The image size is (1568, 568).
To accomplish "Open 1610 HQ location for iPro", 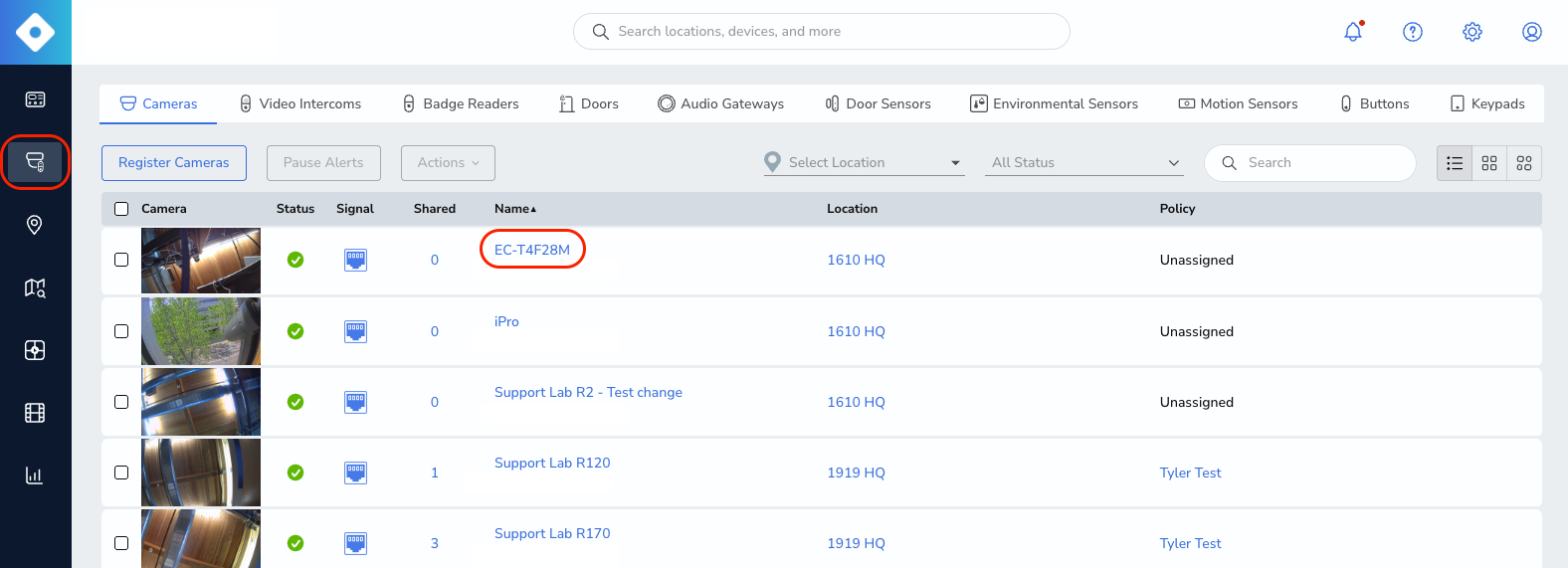I will [856, 331].
